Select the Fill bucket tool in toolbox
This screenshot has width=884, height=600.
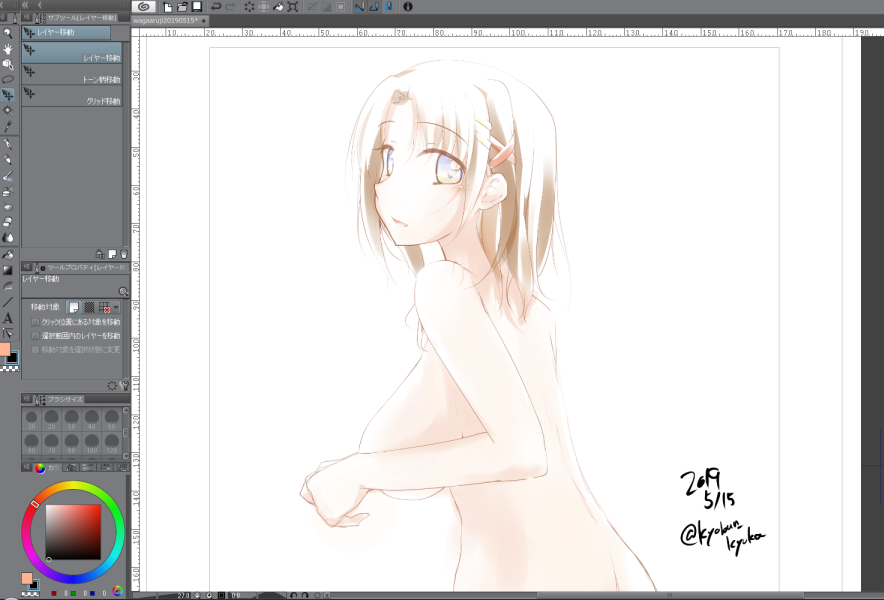(x=8, y=255)
